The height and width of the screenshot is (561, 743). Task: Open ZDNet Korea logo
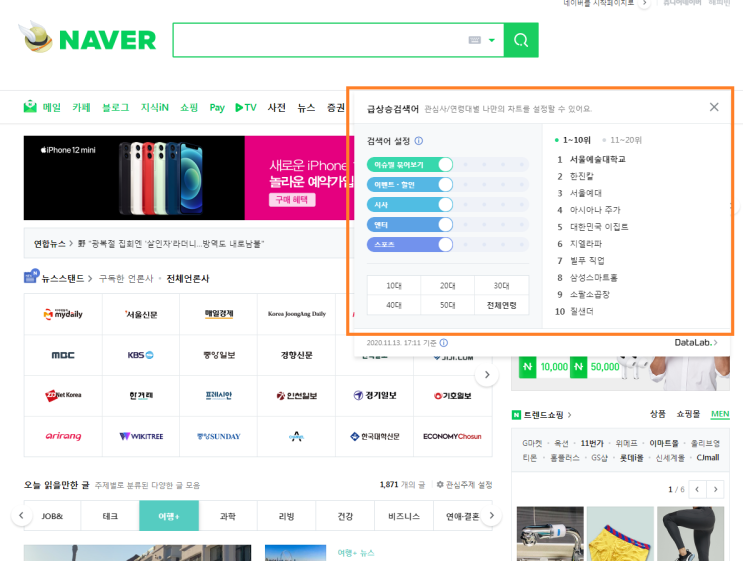(x=63, y=395)
